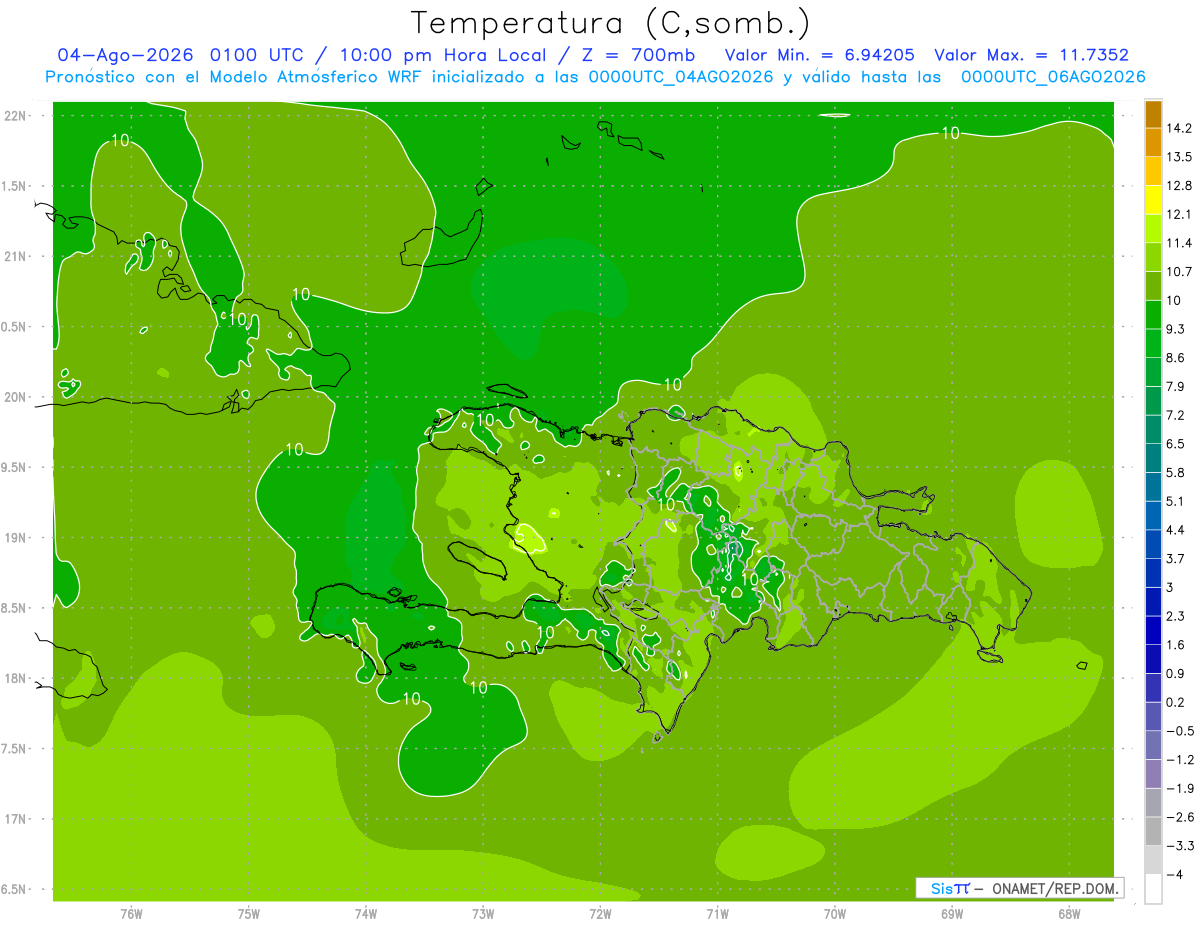Click the '9.3' color scale value
This screenshot has width=1200, height=927.
click(x=1176, y=329)
